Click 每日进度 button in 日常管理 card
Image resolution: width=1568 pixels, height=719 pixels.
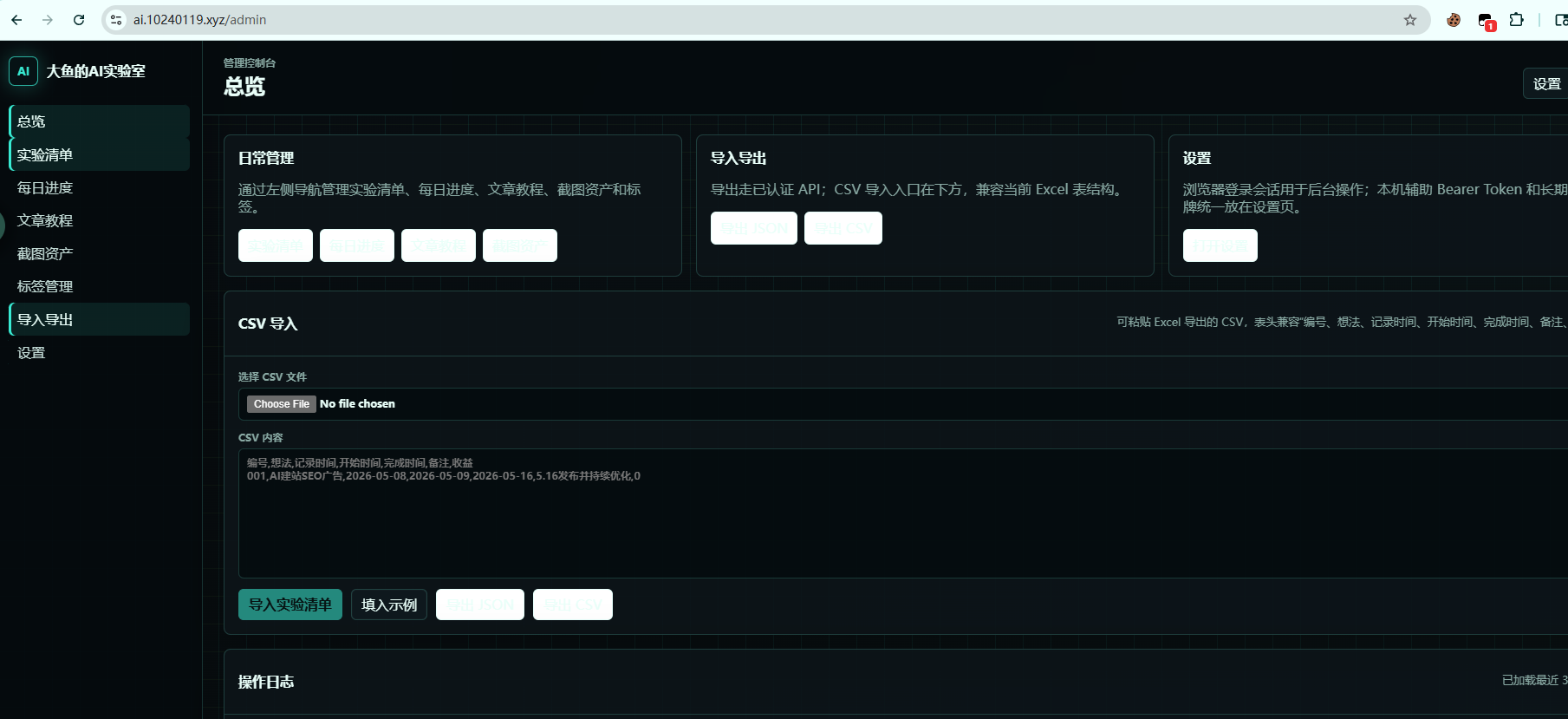tap(357, 245)
